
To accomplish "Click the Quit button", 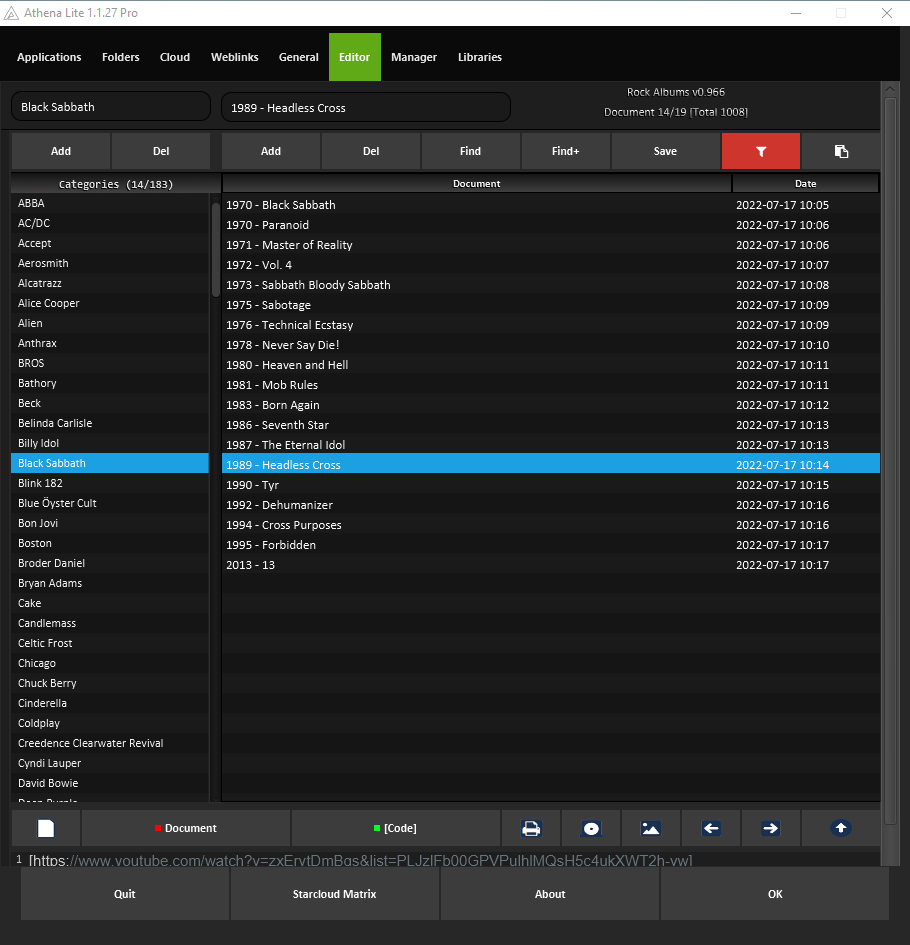I will point(125,894).
